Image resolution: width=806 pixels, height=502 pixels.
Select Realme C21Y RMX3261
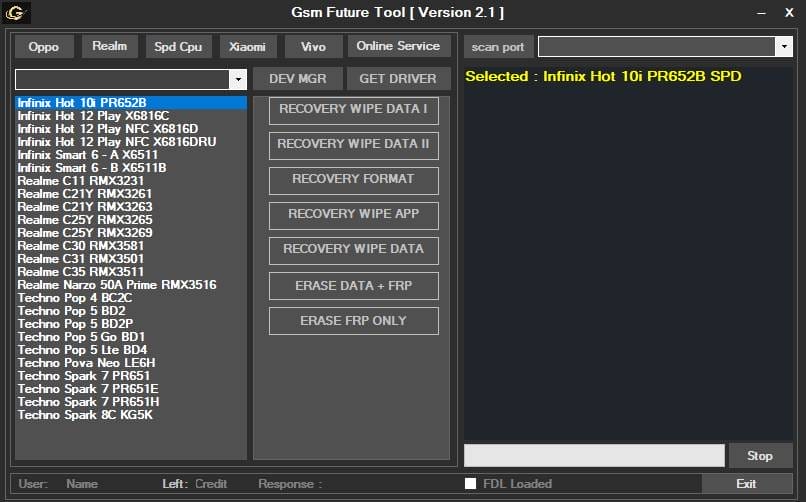tap(131, 194)
